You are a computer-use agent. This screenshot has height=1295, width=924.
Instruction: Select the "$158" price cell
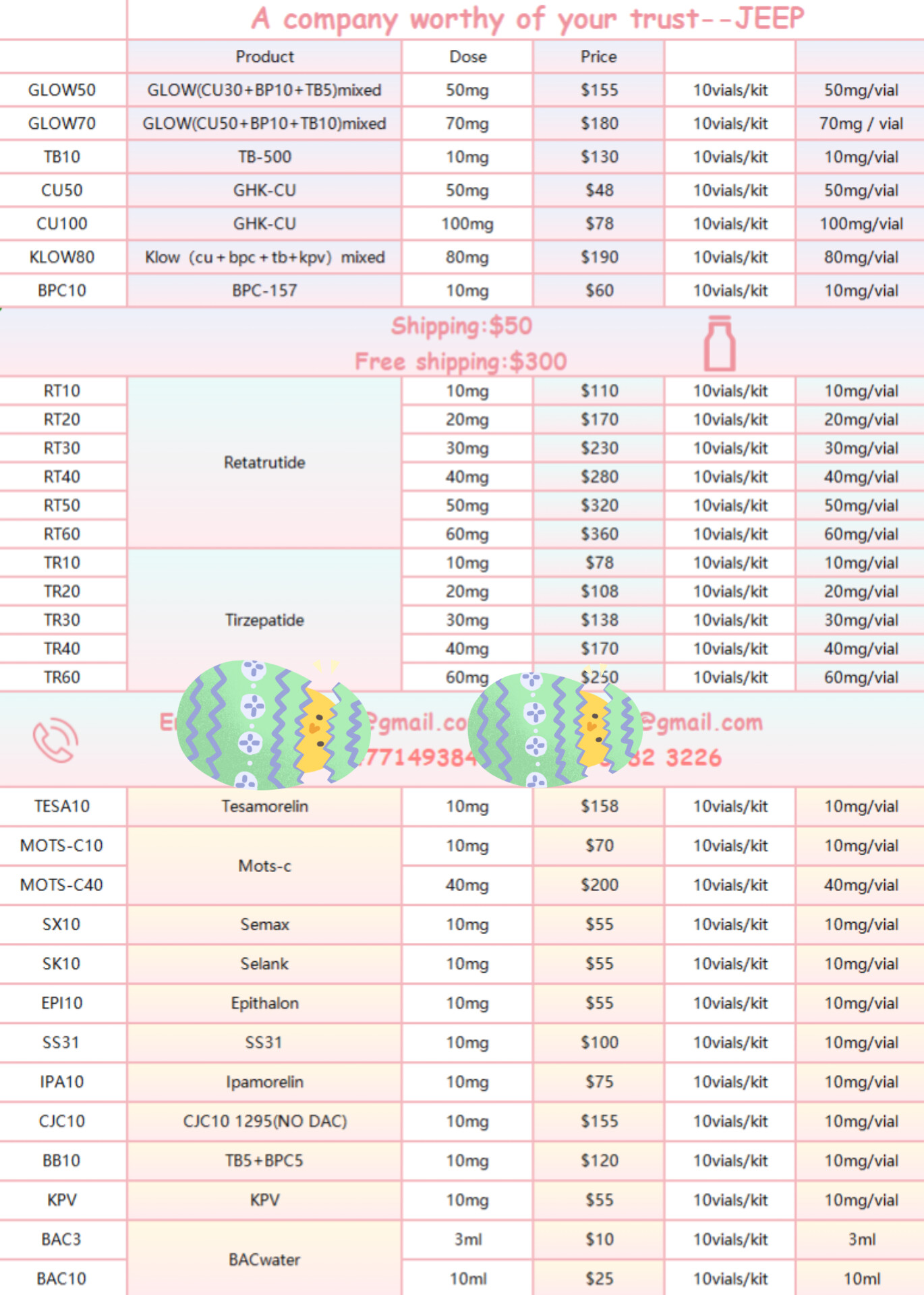point(600,807)
